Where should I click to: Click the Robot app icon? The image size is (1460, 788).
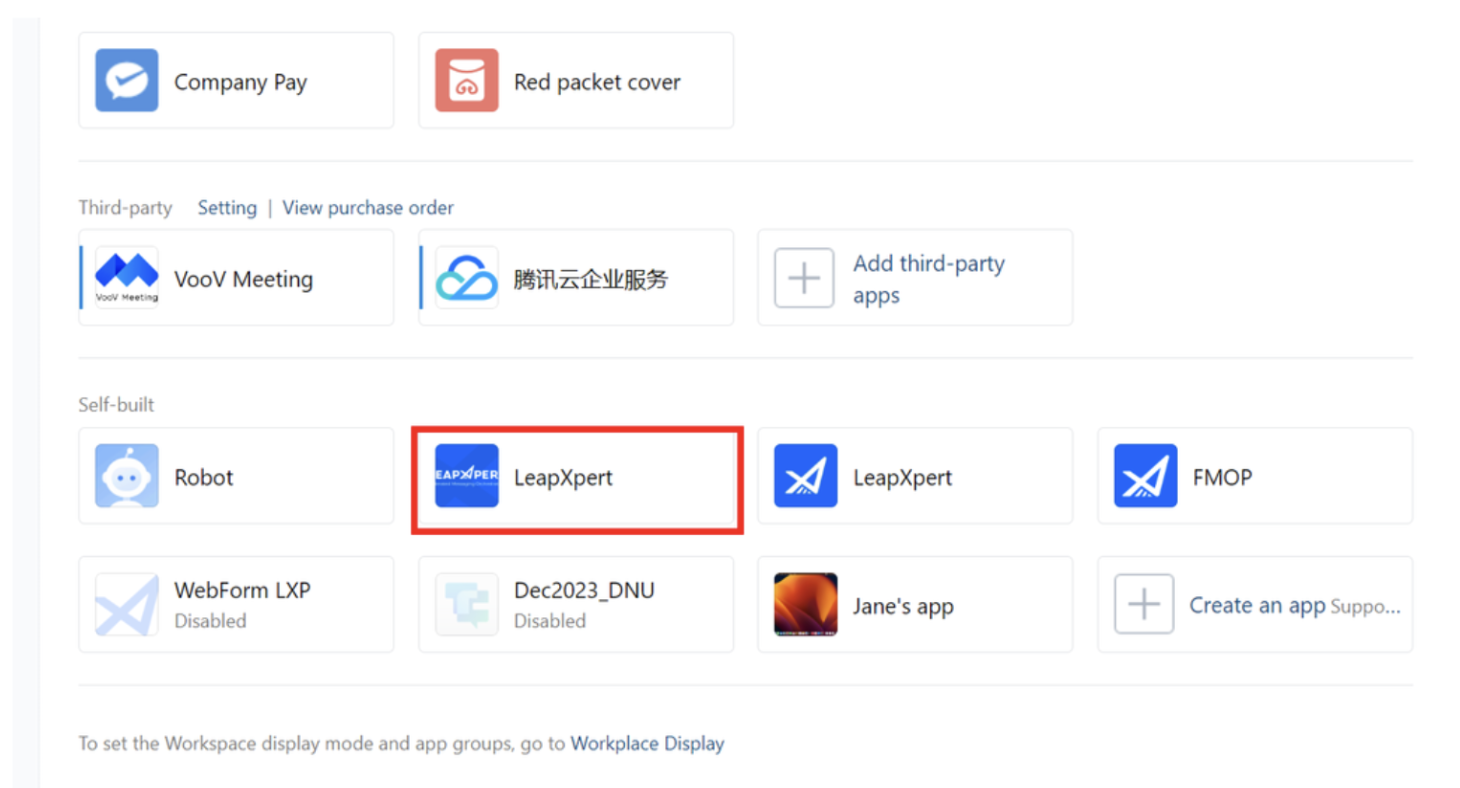click(127, 476)
